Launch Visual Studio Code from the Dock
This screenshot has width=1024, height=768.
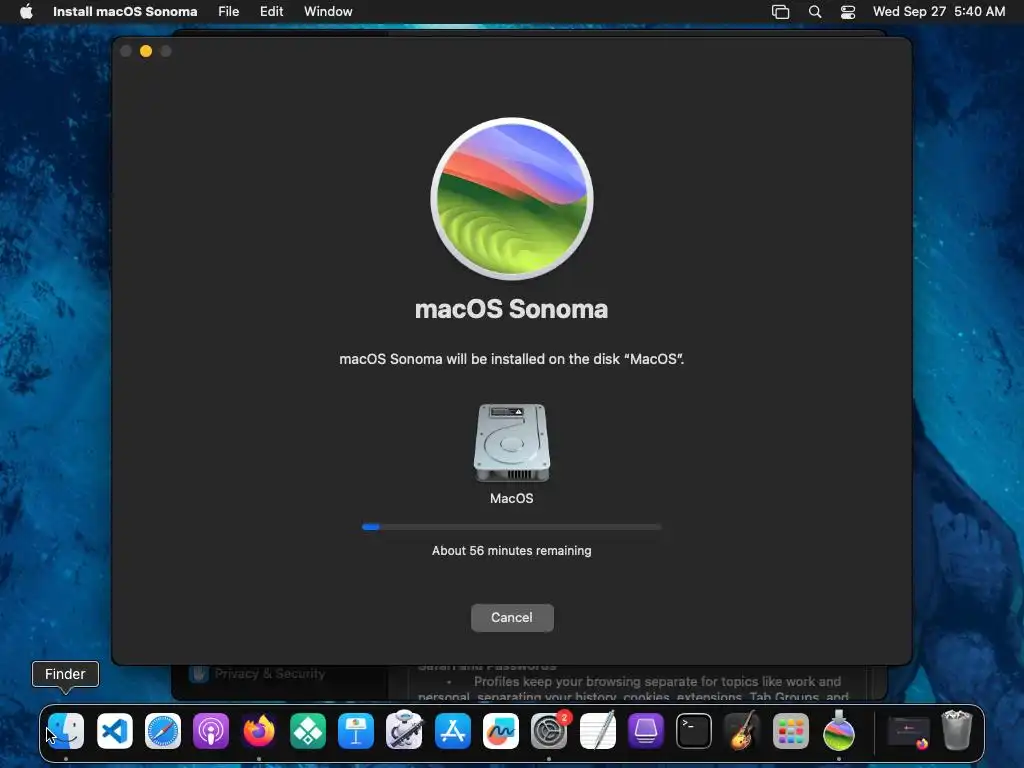point(114,731)
